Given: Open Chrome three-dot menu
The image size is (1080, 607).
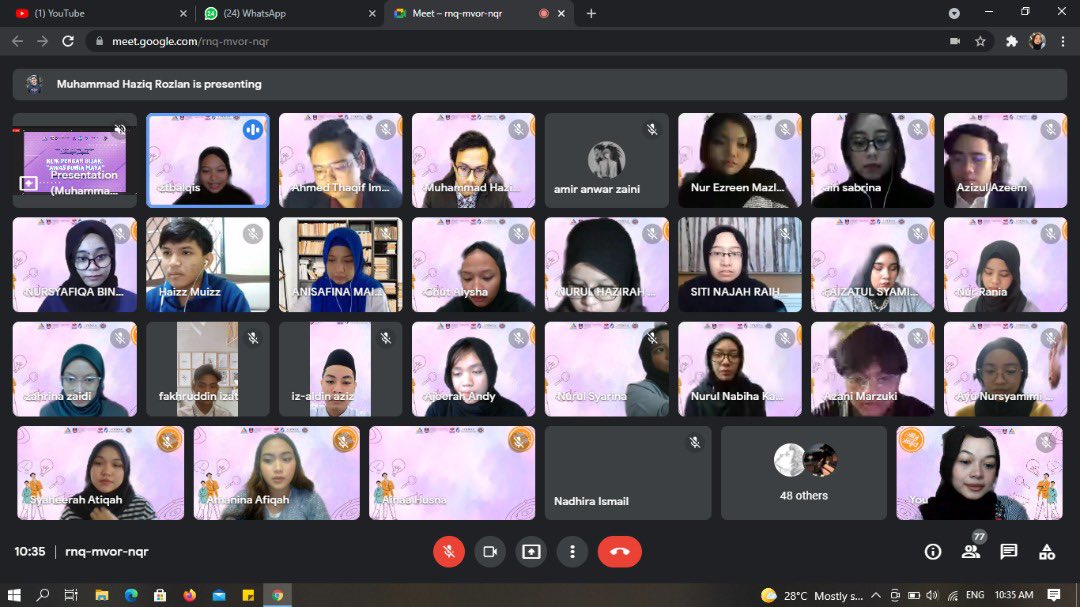Looking at the screenshot, I should click(x=1063, y=41).
